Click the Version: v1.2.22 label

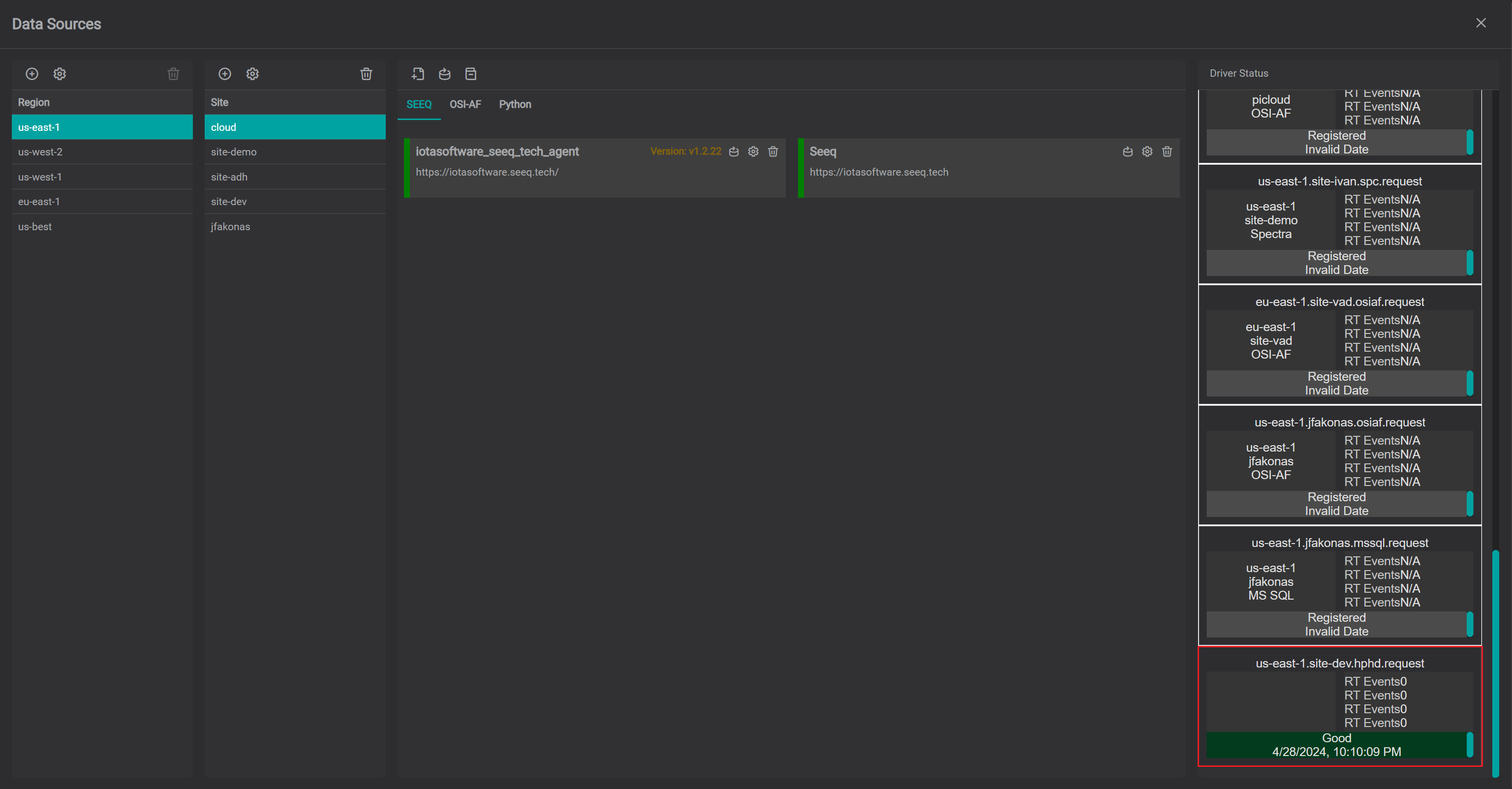click(x=685, y=152)
